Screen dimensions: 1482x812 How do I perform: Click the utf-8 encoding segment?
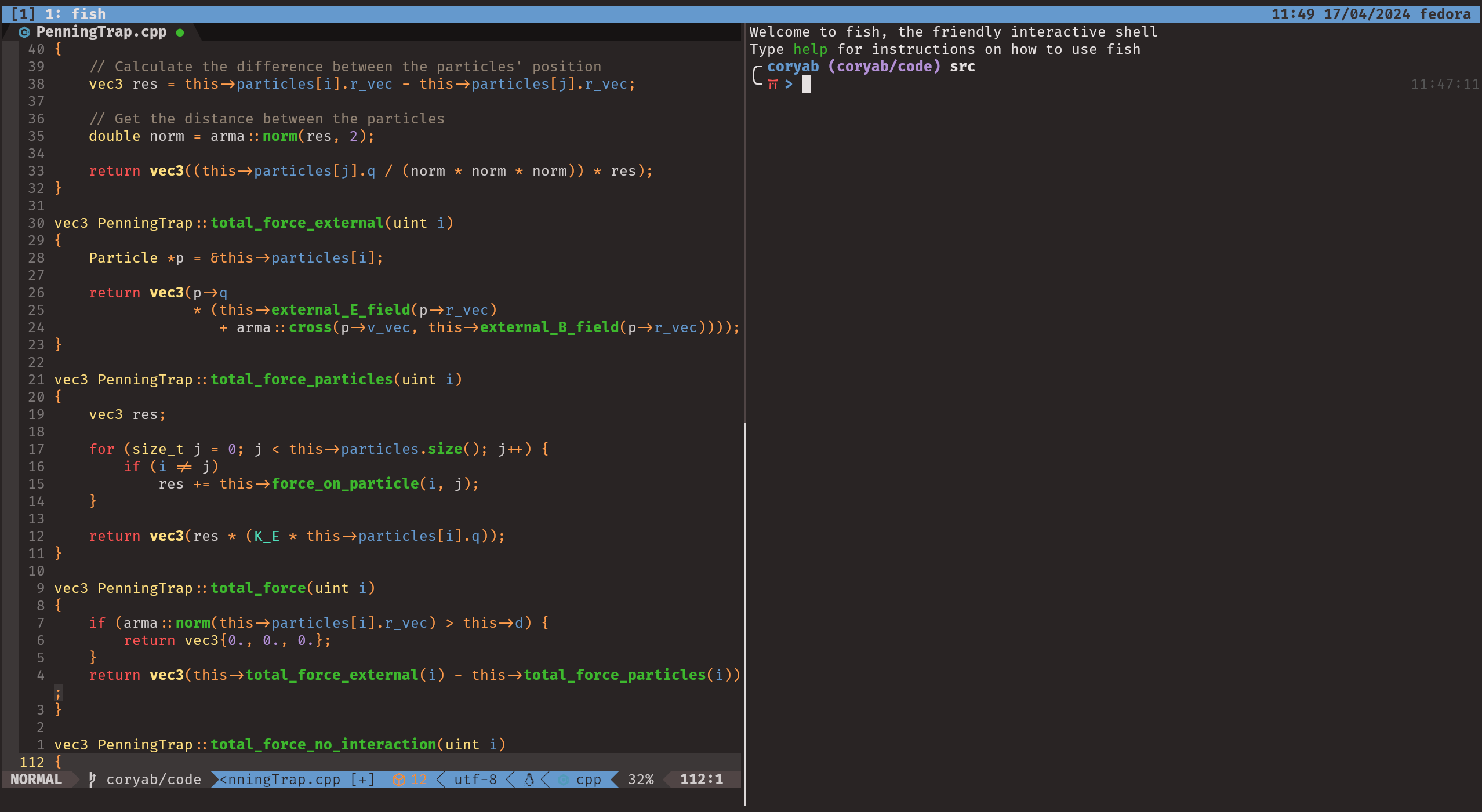tap(475, 780)
